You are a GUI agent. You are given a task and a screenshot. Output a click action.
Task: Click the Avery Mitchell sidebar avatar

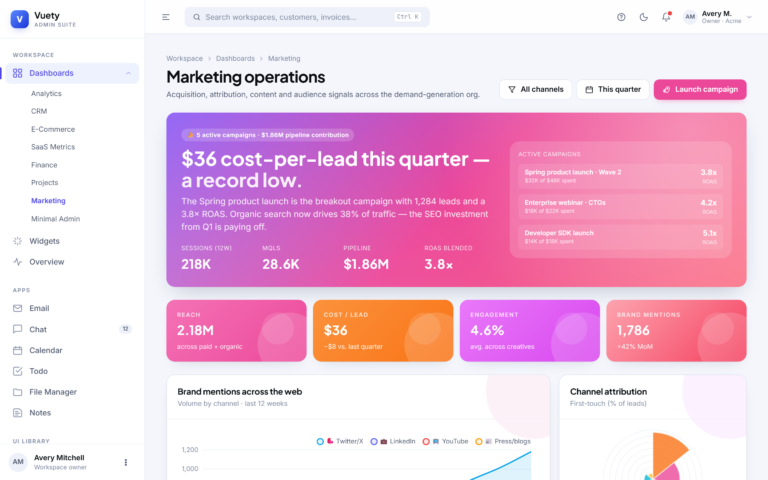pyautogui.click(x=18, y=462)
